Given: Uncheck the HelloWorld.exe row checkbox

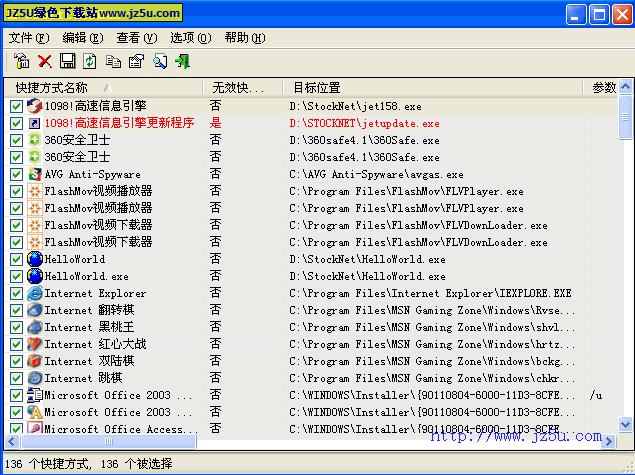Looking at the screenshot, I should (x=16, y=277).
